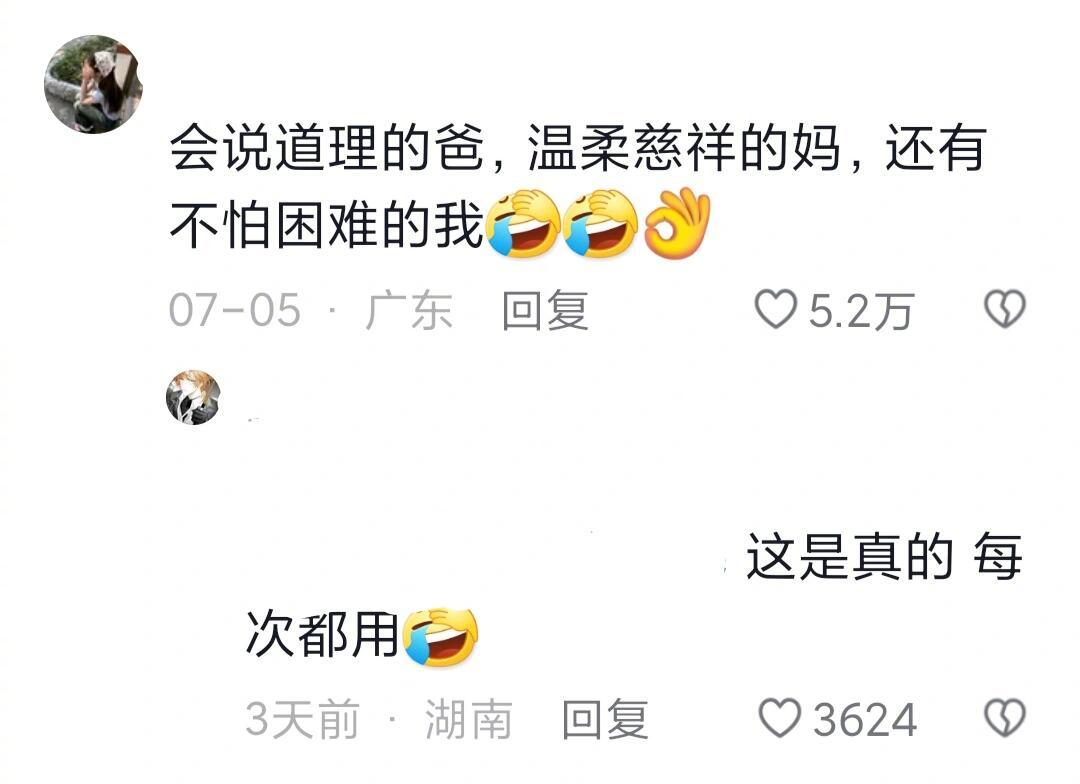Like the comment with 5.2万 likes

coord(776,309)
